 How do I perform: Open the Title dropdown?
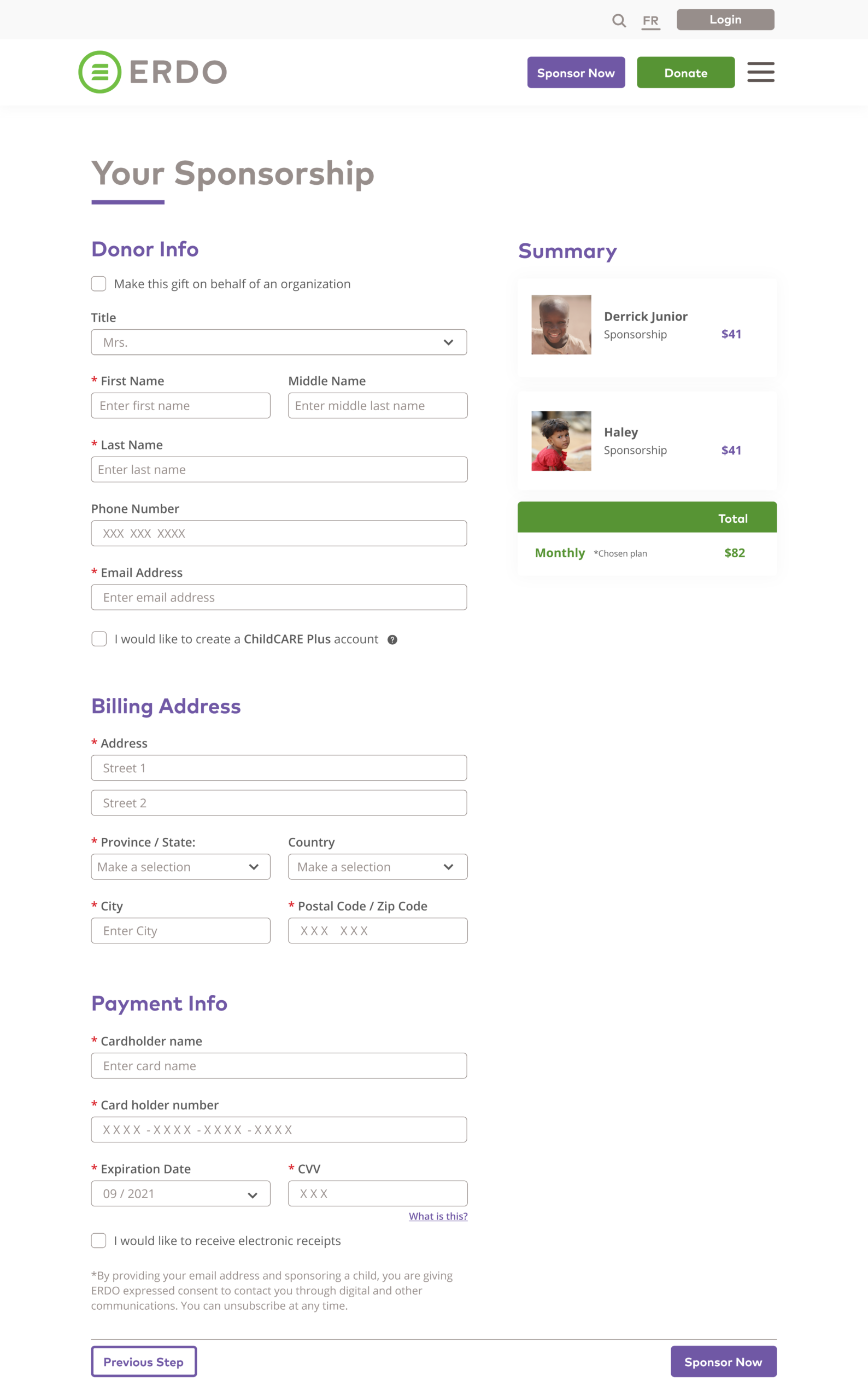(x=279, y=342)
